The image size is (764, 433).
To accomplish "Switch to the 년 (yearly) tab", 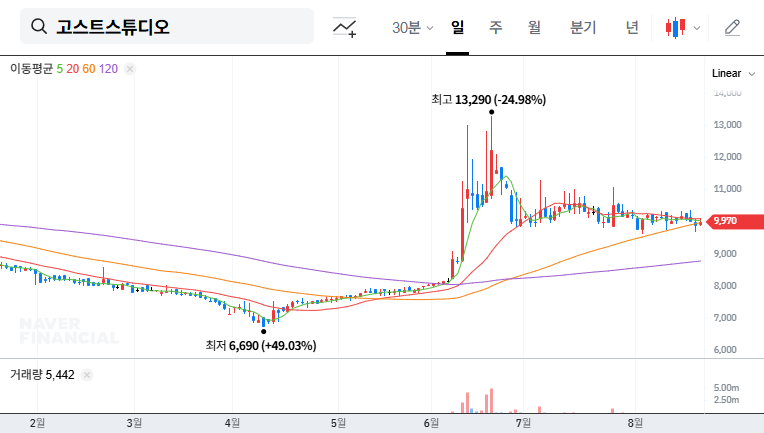I will [x=632, y=28].
